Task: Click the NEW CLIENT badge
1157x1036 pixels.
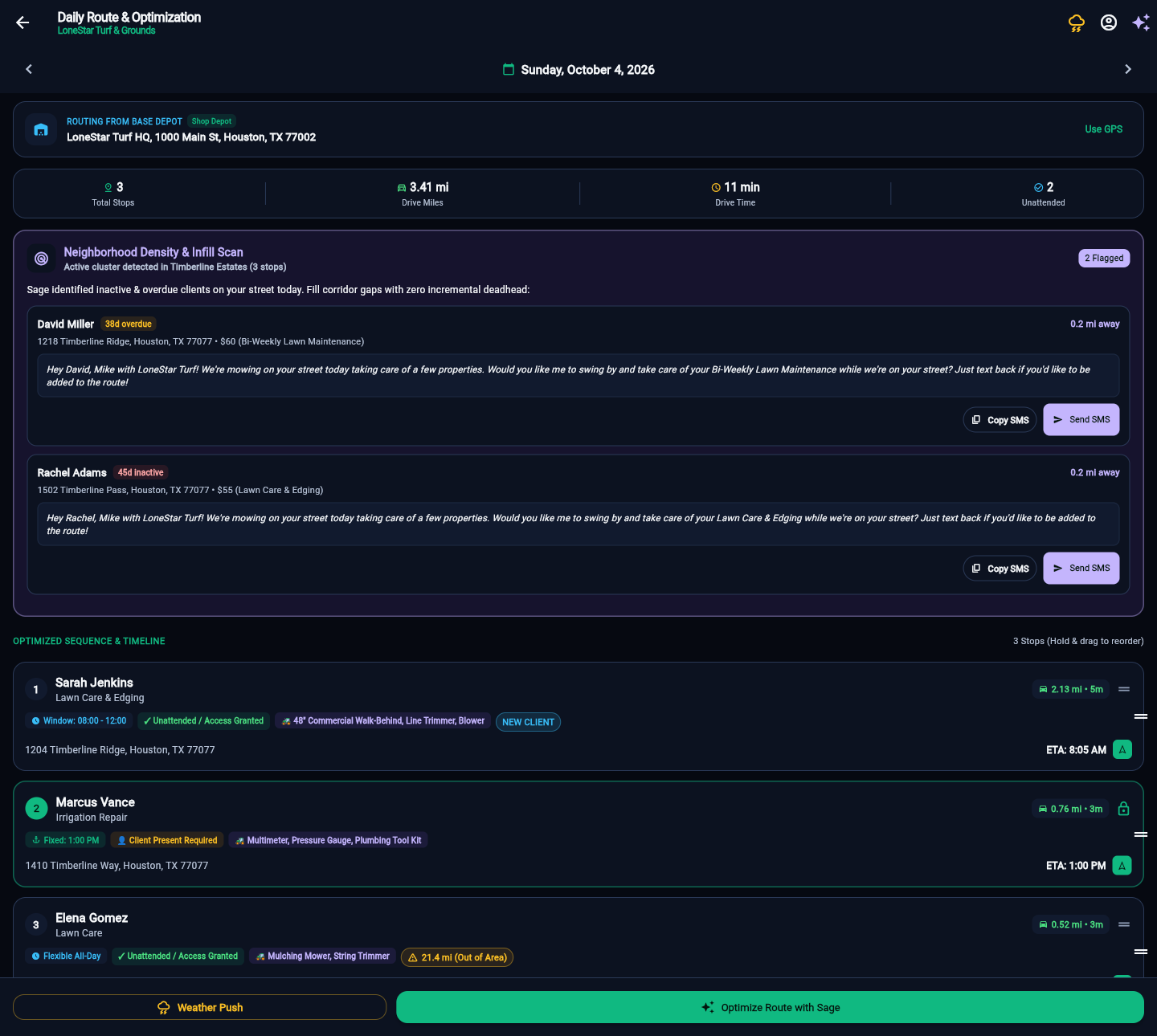Action: click(528, 722)
